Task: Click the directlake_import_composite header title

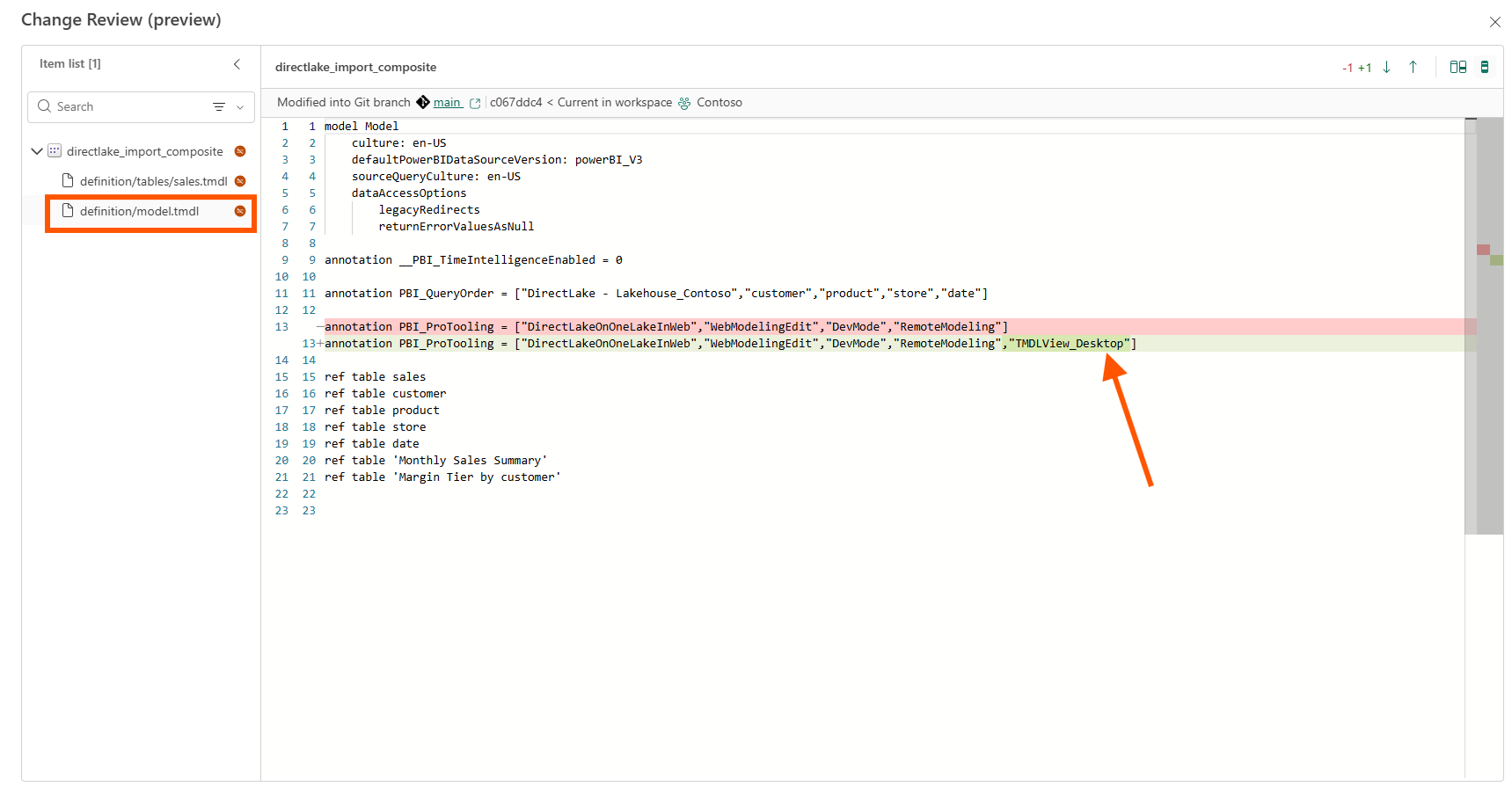Action: coord(355,67)
